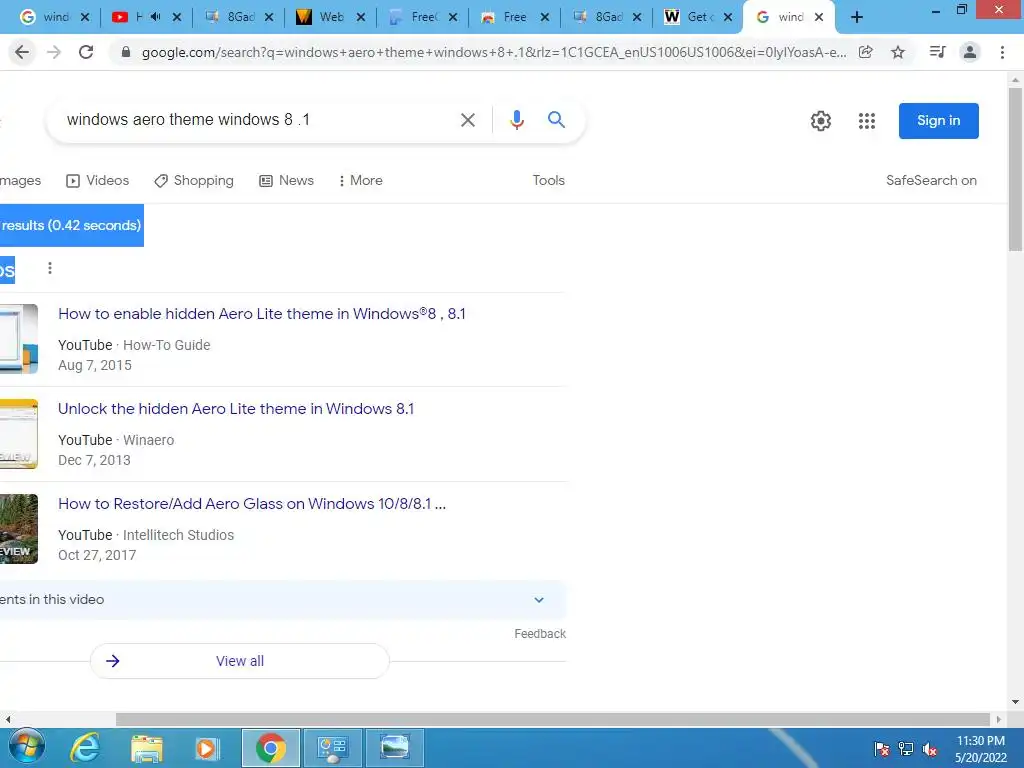Click the horizontal scrollbar thumb

coord(552,720)
